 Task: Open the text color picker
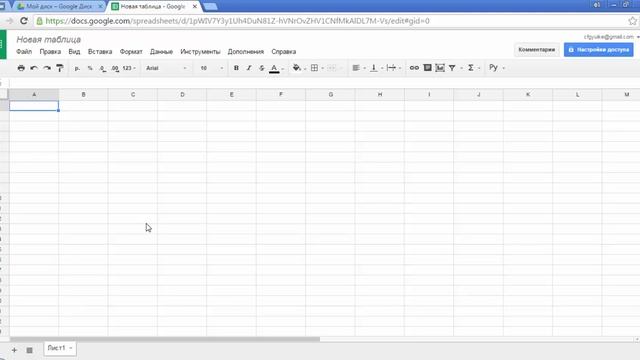point(274,68)
